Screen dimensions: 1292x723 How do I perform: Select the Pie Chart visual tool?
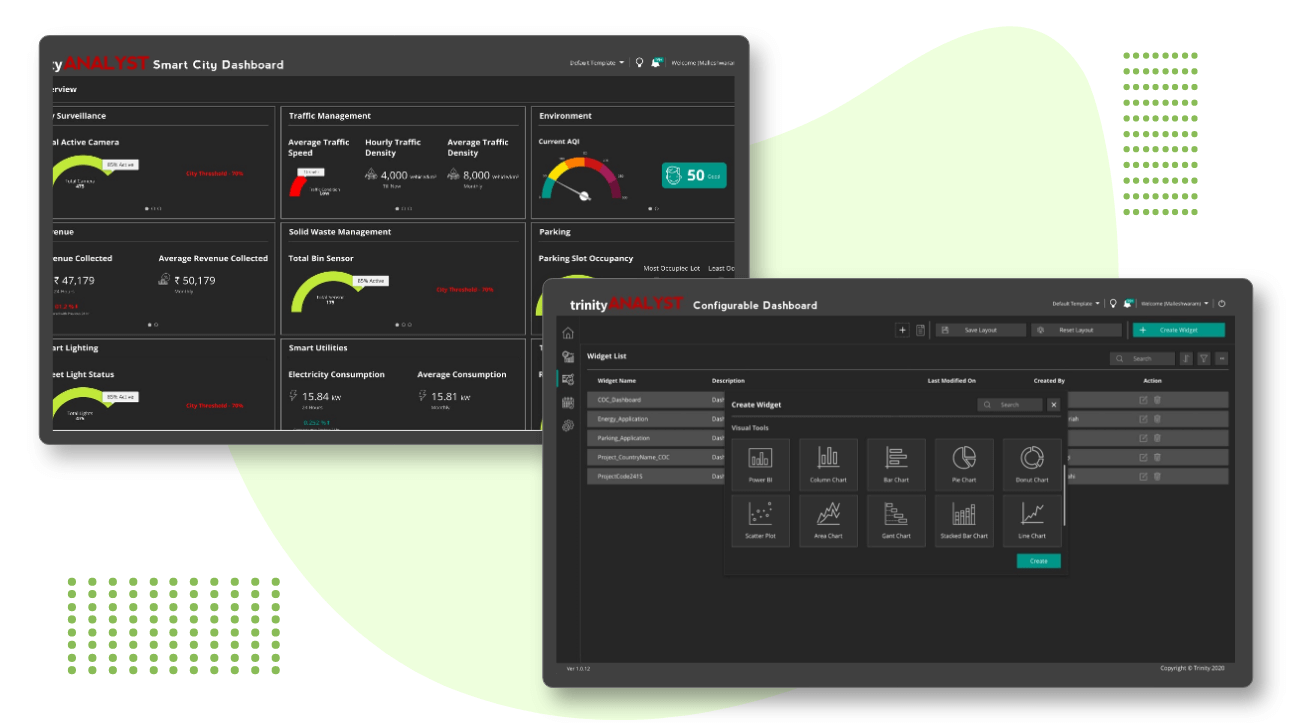pos(964,464)
